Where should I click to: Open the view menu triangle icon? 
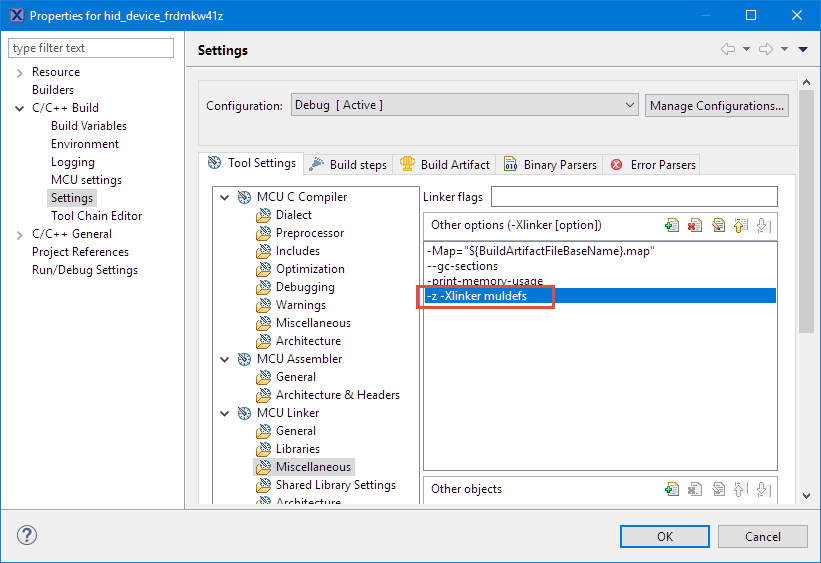(803, 50)
